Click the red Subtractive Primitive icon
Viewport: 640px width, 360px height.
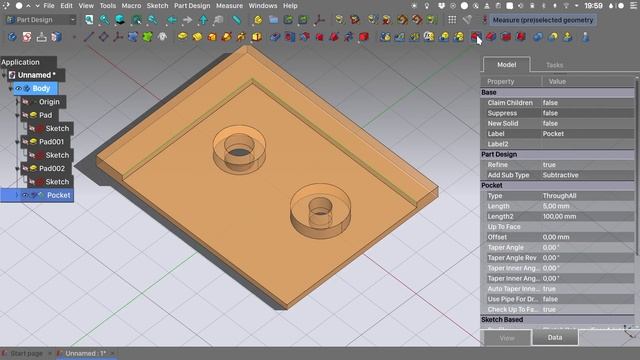[364, 37]
